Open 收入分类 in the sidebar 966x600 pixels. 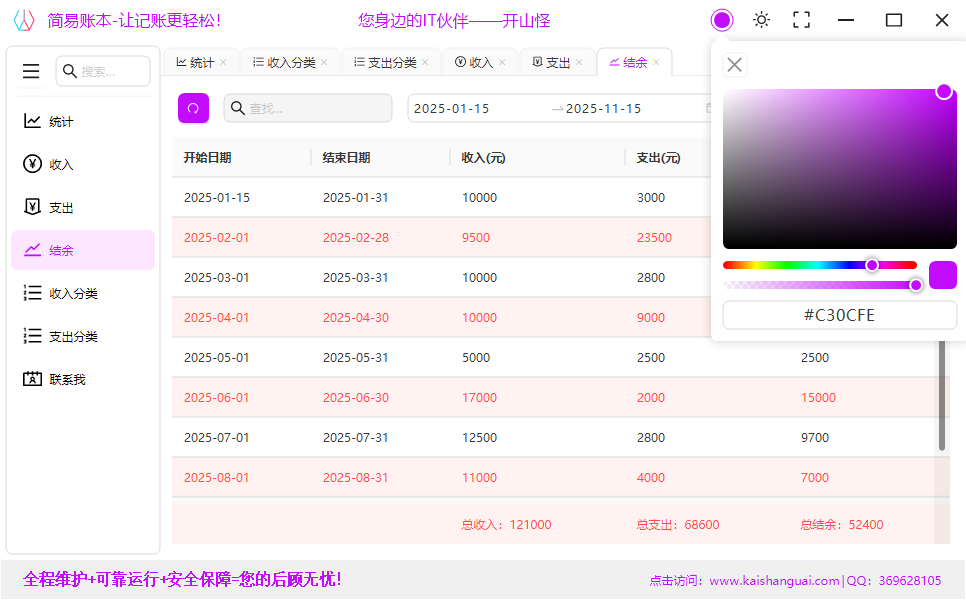click(x=83, y=293)
